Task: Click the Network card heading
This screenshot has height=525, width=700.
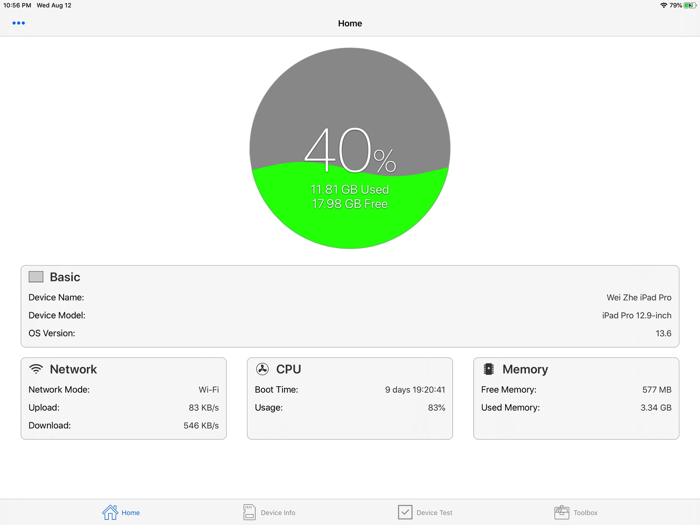Action: (73, 369)
